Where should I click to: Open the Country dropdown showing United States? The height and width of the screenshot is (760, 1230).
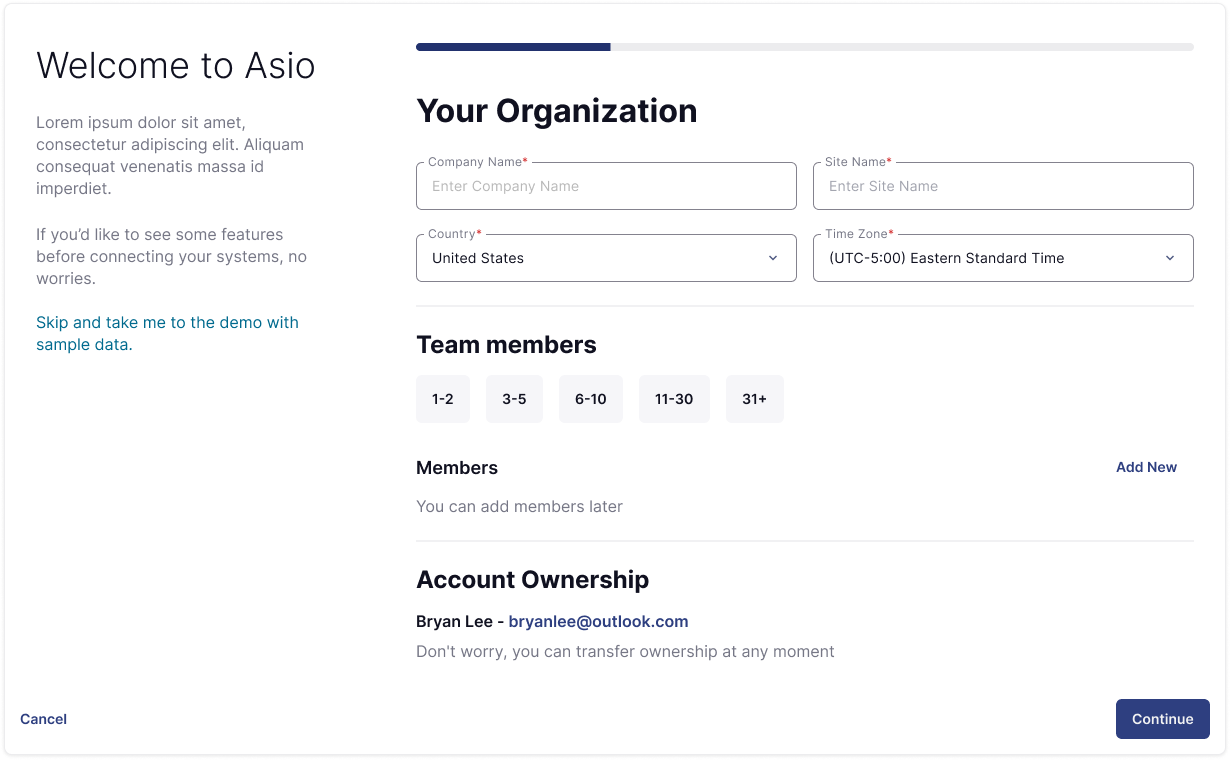pyautogui.click(x=606, y=258)
